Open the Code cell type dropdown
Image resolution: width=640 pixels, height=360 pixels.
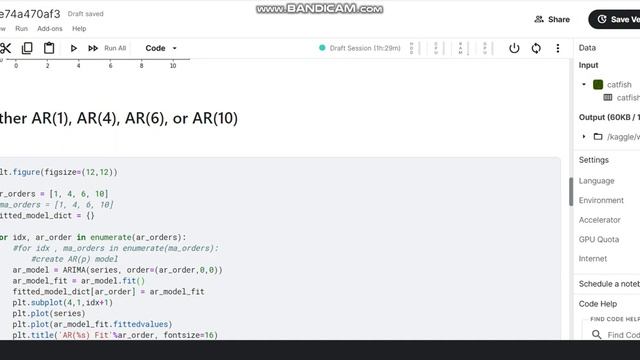click(161, 48)
